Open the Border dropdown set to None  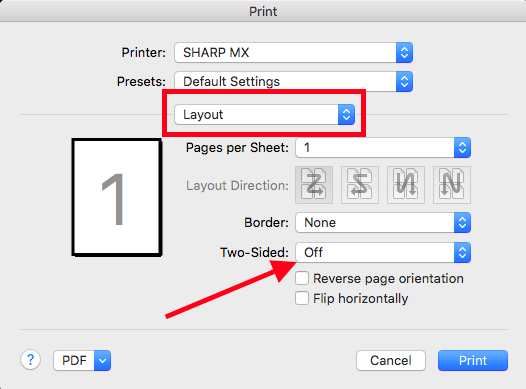tap(383, 223)
